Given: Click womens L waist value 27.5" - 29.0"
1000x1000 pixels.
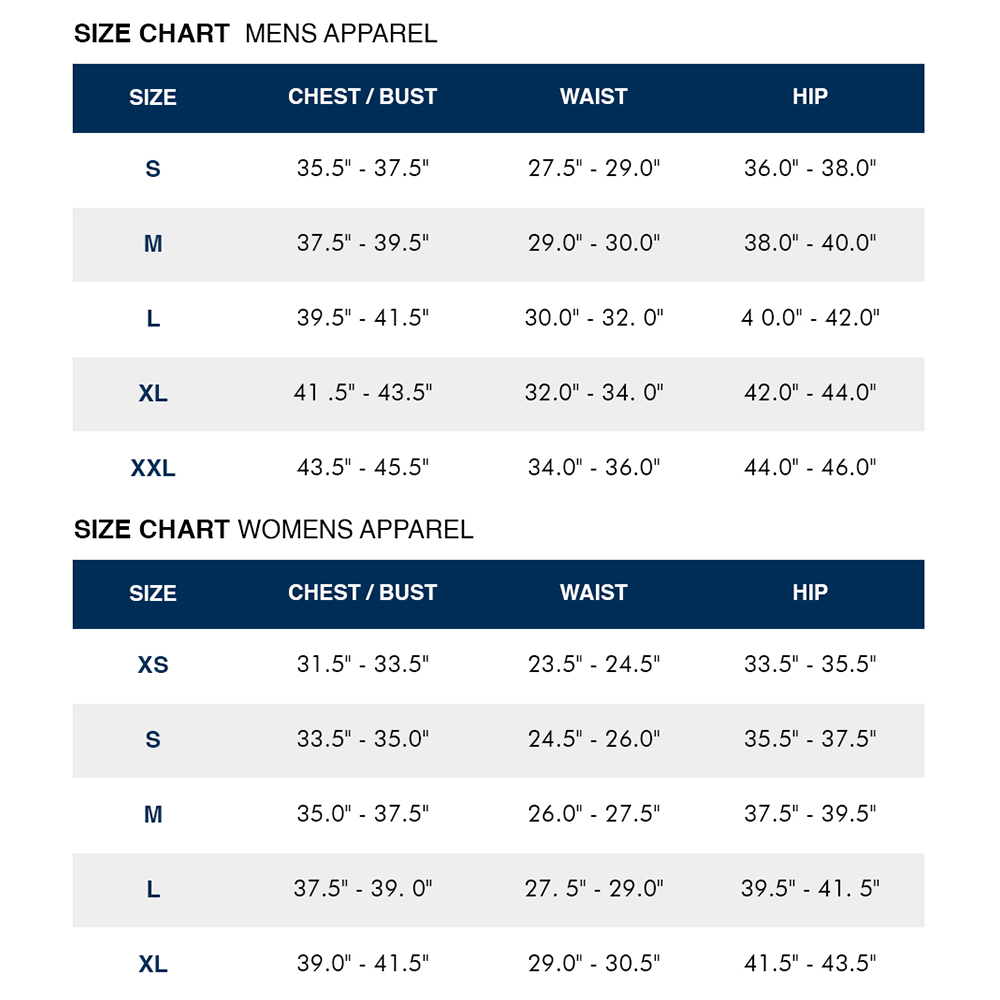Looking at the screenshot, I should (x=593, y=888).
